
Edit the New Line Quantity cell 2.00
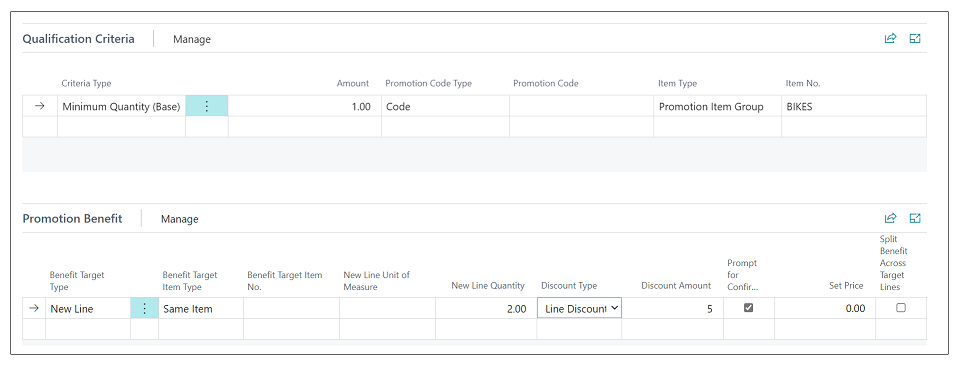pyautogui.click(x=486, y=309)
